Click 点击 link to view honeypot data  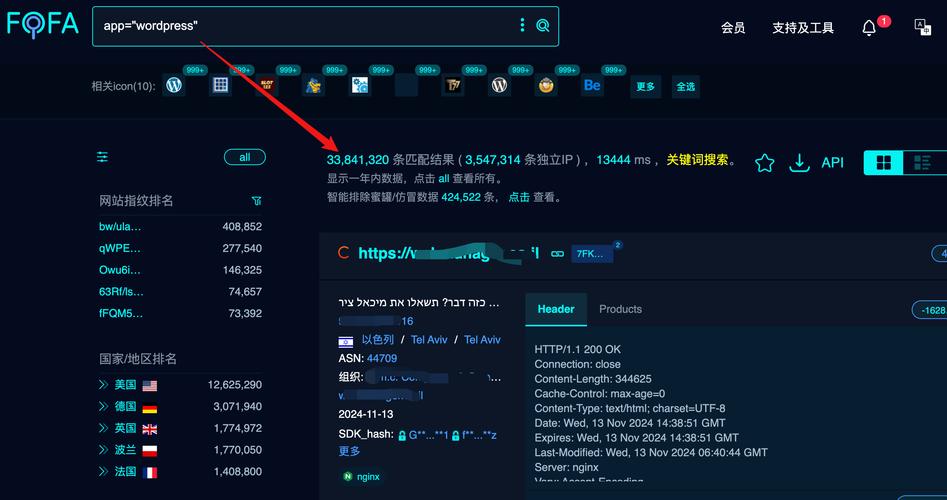519,197
